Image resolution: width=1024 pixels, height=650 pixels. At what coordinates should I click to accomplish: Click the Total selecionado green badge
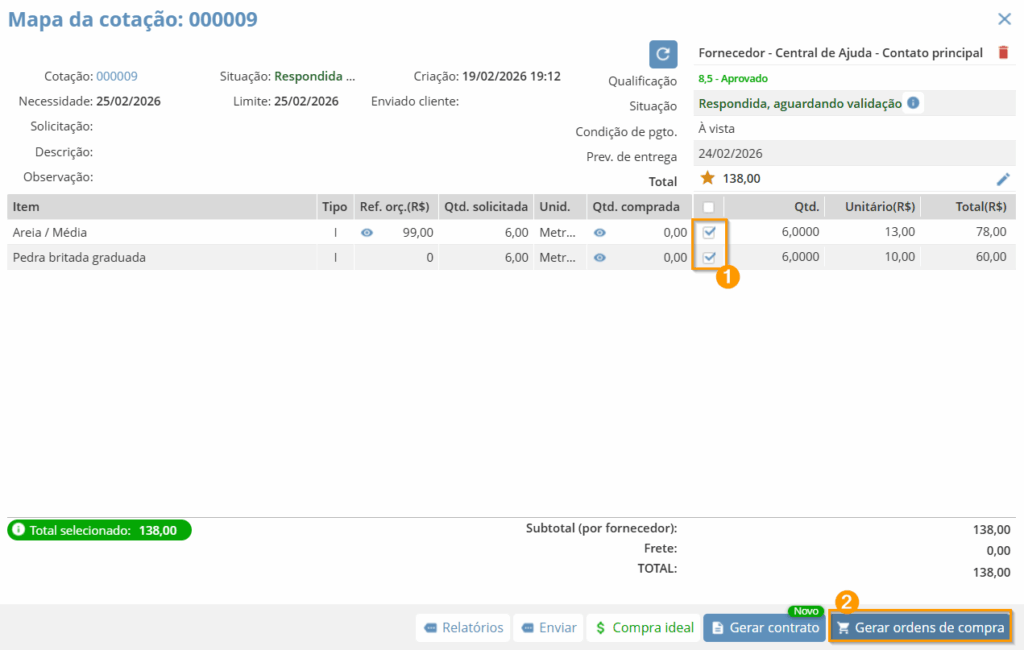pyautogui.click(x=99, y=530)
